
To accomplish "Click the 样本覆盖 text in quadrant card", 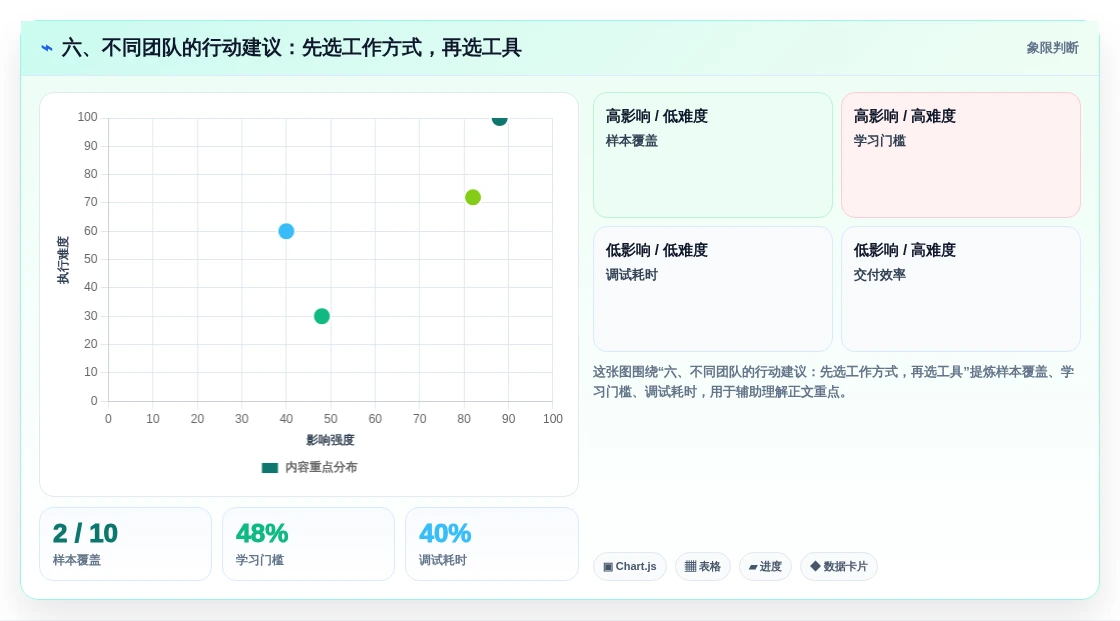I will (x=631, y=141).
